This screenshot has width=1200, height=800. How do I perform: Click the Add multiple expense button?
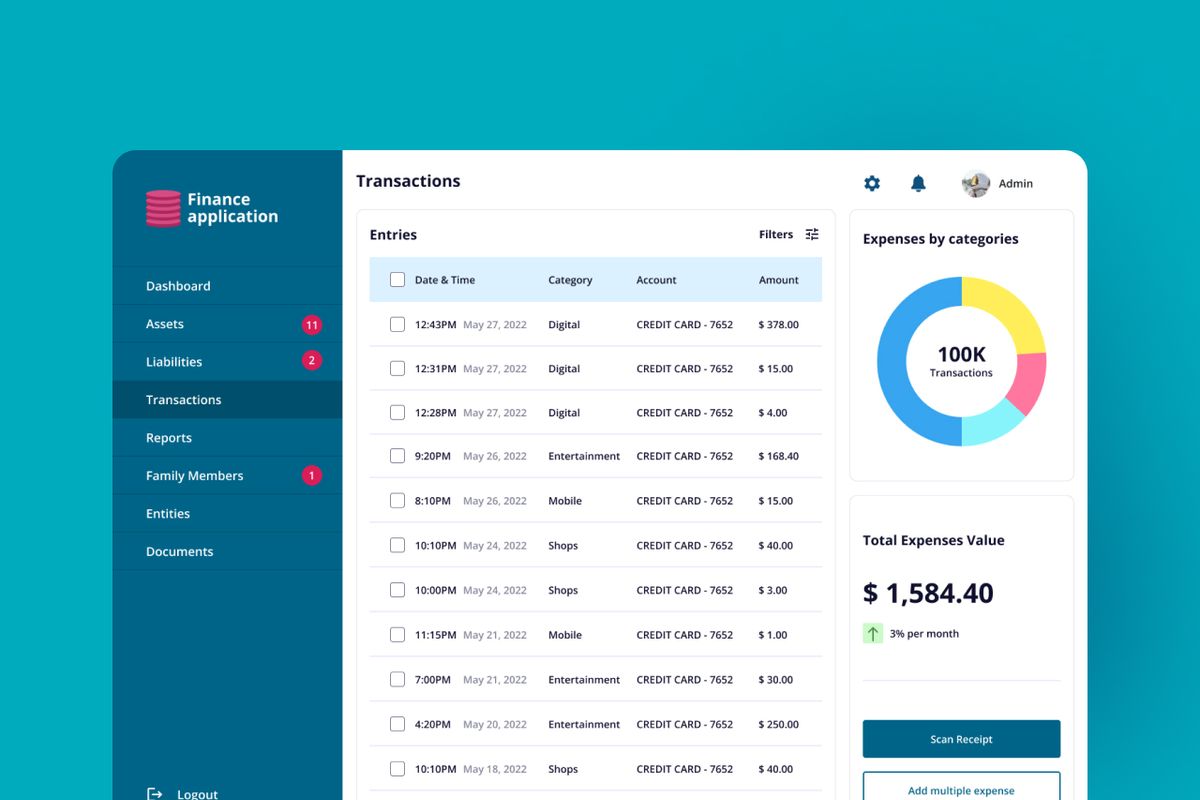(961, 788)
